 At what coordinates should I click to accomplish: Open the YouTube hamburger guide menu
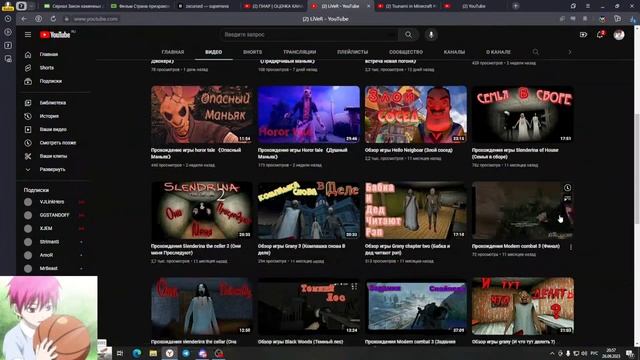pyautogui.click(x=28, y=35)
